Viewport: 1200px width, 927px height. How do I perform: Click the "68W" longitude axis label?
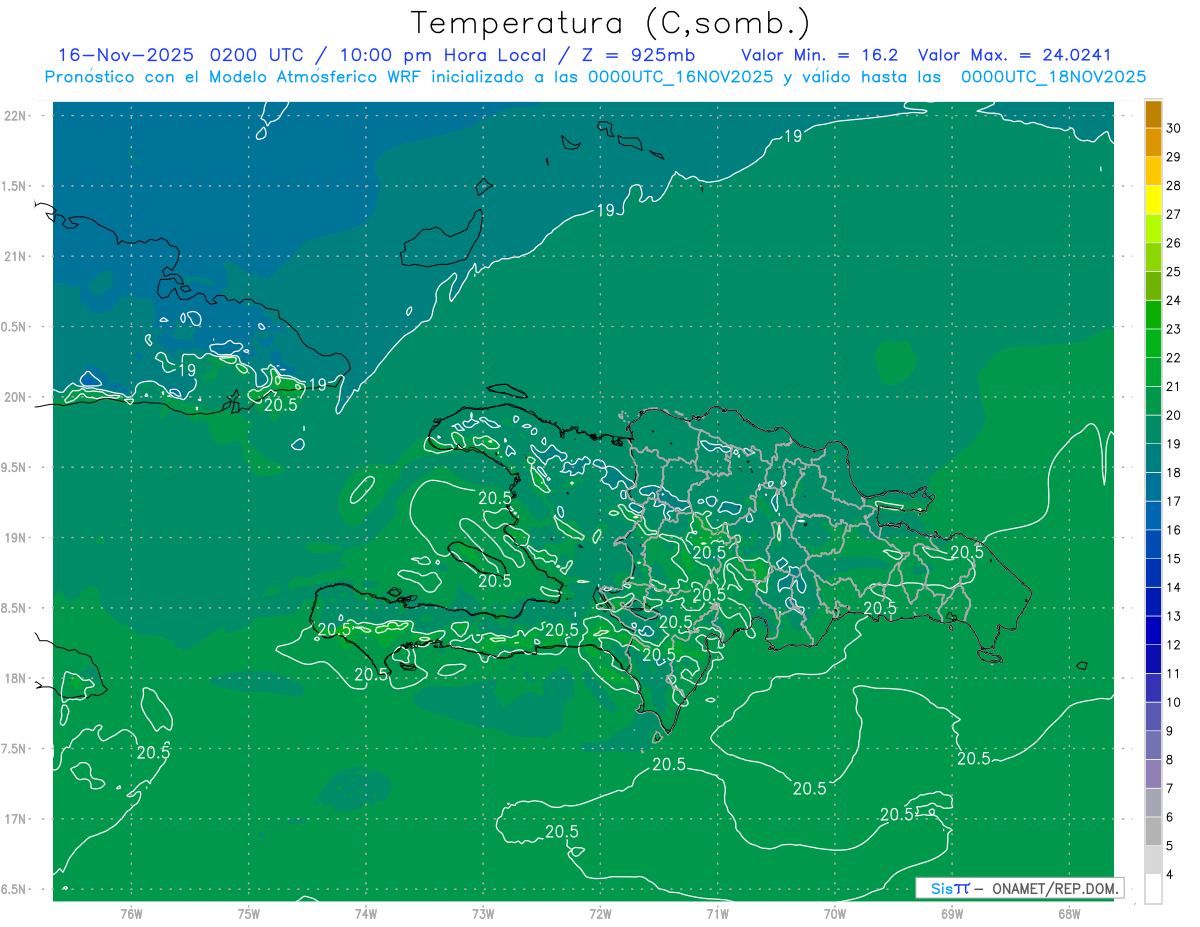click(x=1069, y=914)
